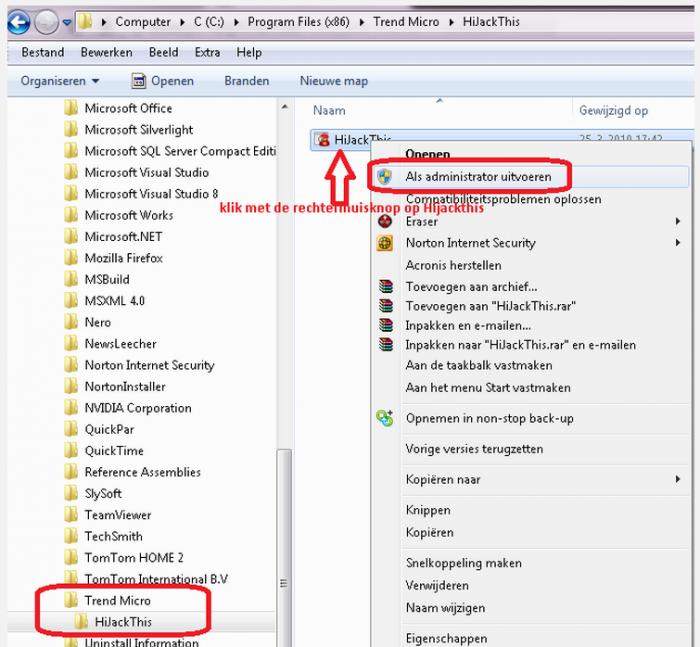Click the Branden toolbar button
Screen dimensions: 700x647
point(246,81)
